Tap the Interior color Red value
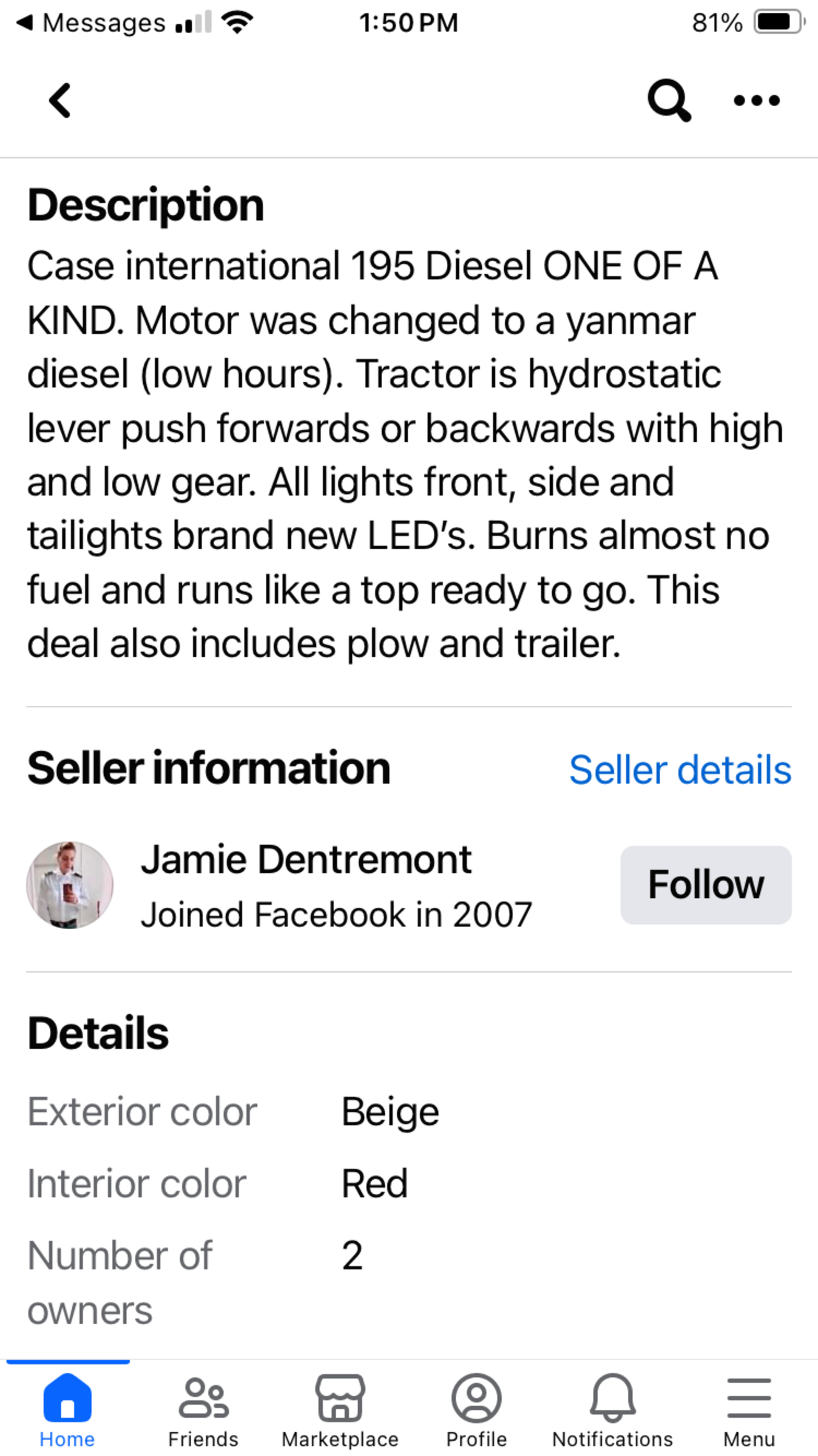 coord(374,1184)
